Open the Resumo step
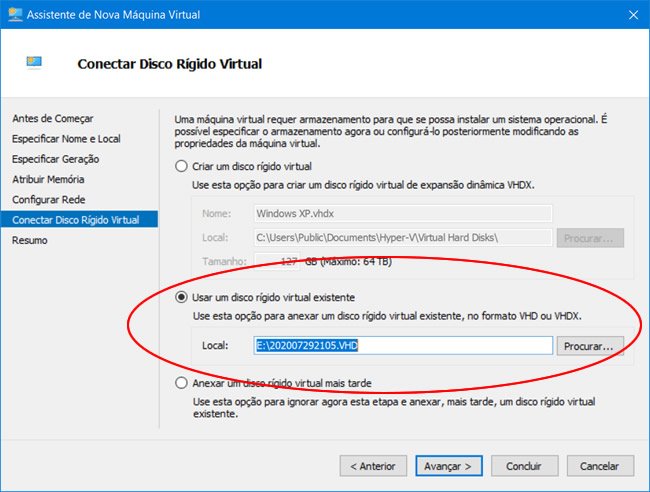 pos(30,240)
